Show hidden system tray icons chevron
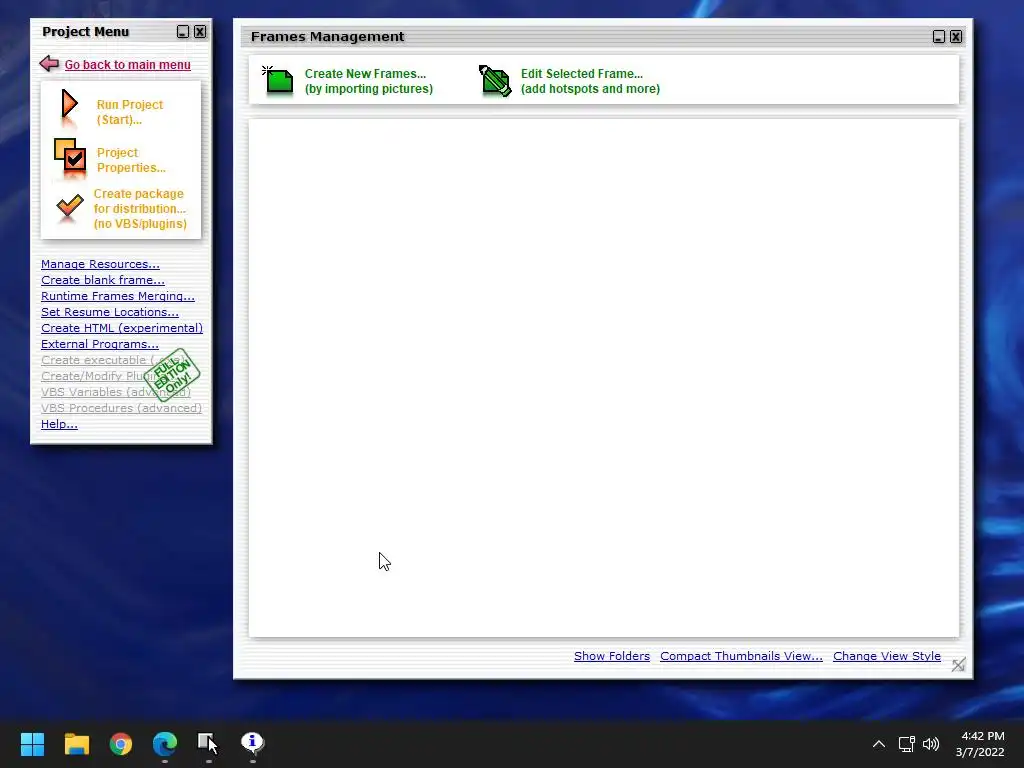This screenshot has height=768, width=1024. pos(879,744)
